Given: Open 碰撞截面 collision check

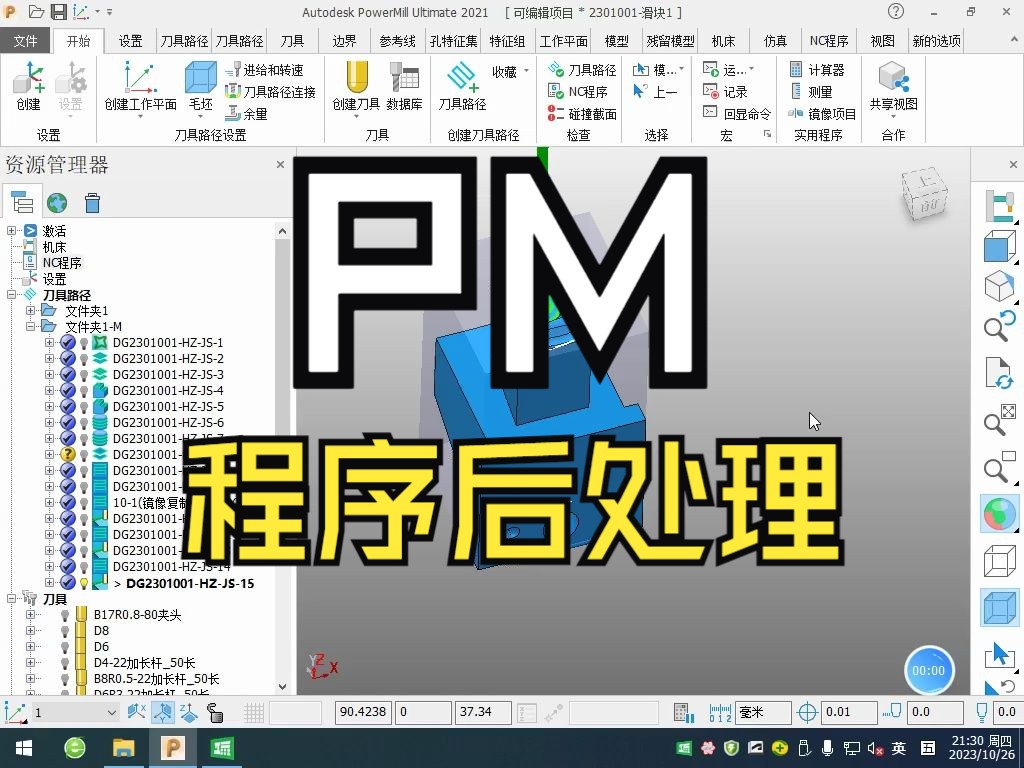Looking at the screenshot, I should click(x=582, y=114).
